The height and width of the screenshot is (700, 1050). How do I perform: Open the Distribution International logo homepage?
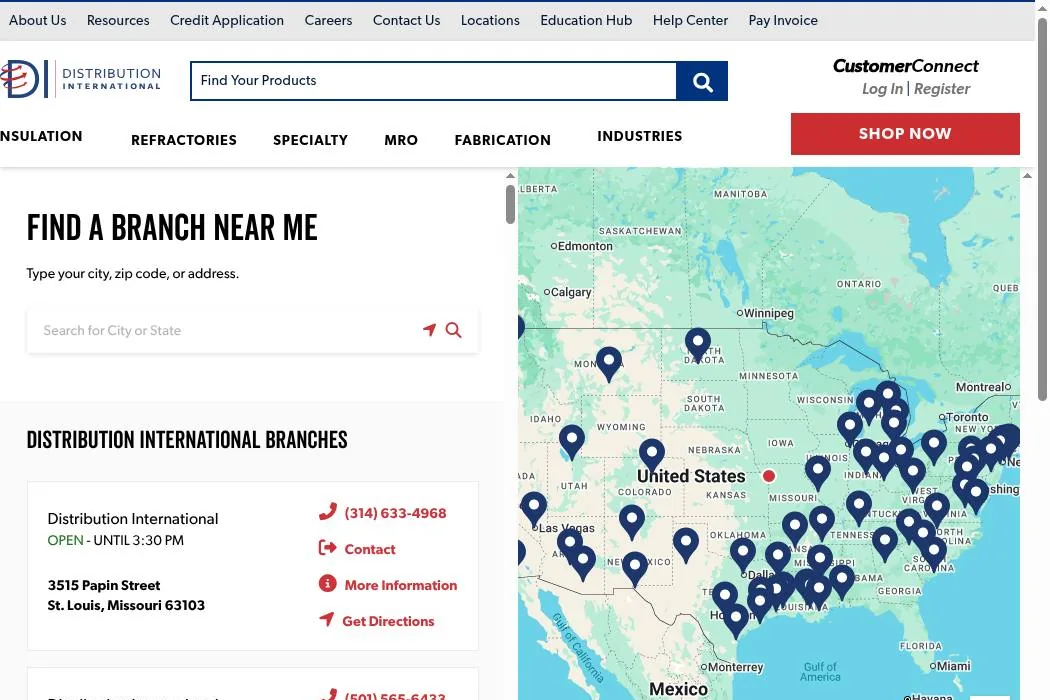pyautogui.click(x=81, y=80)
